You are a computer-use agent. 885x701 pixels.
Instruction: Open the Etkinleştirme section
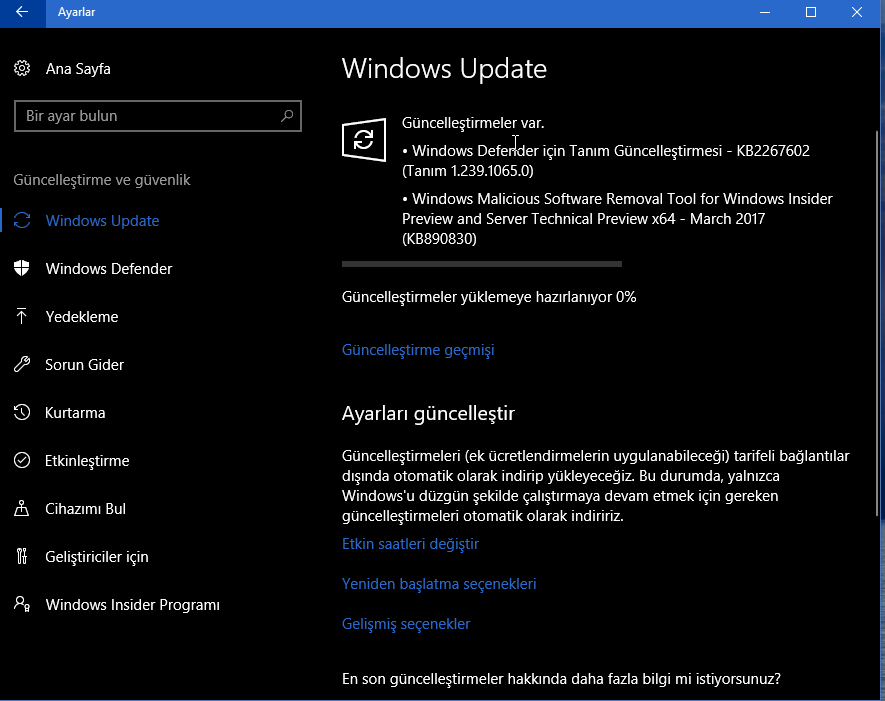(x=87, y=461)
